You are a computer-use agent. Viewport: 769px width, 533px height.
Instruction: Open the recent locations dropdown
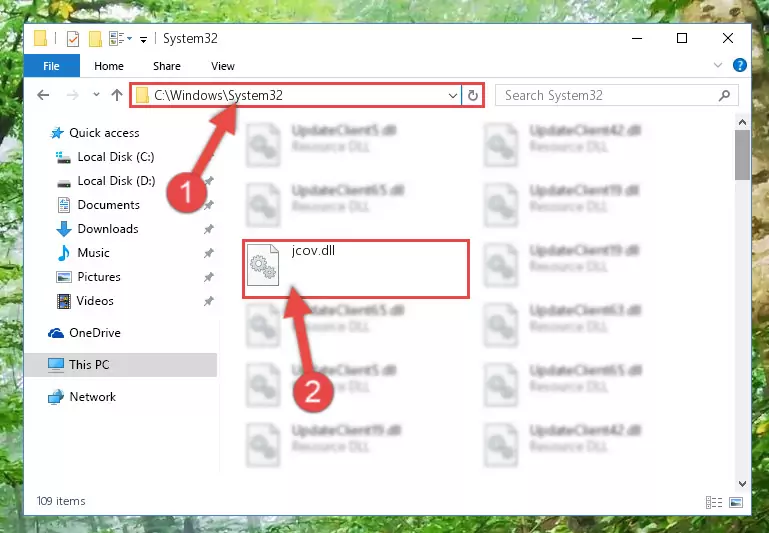click(96, 95)
